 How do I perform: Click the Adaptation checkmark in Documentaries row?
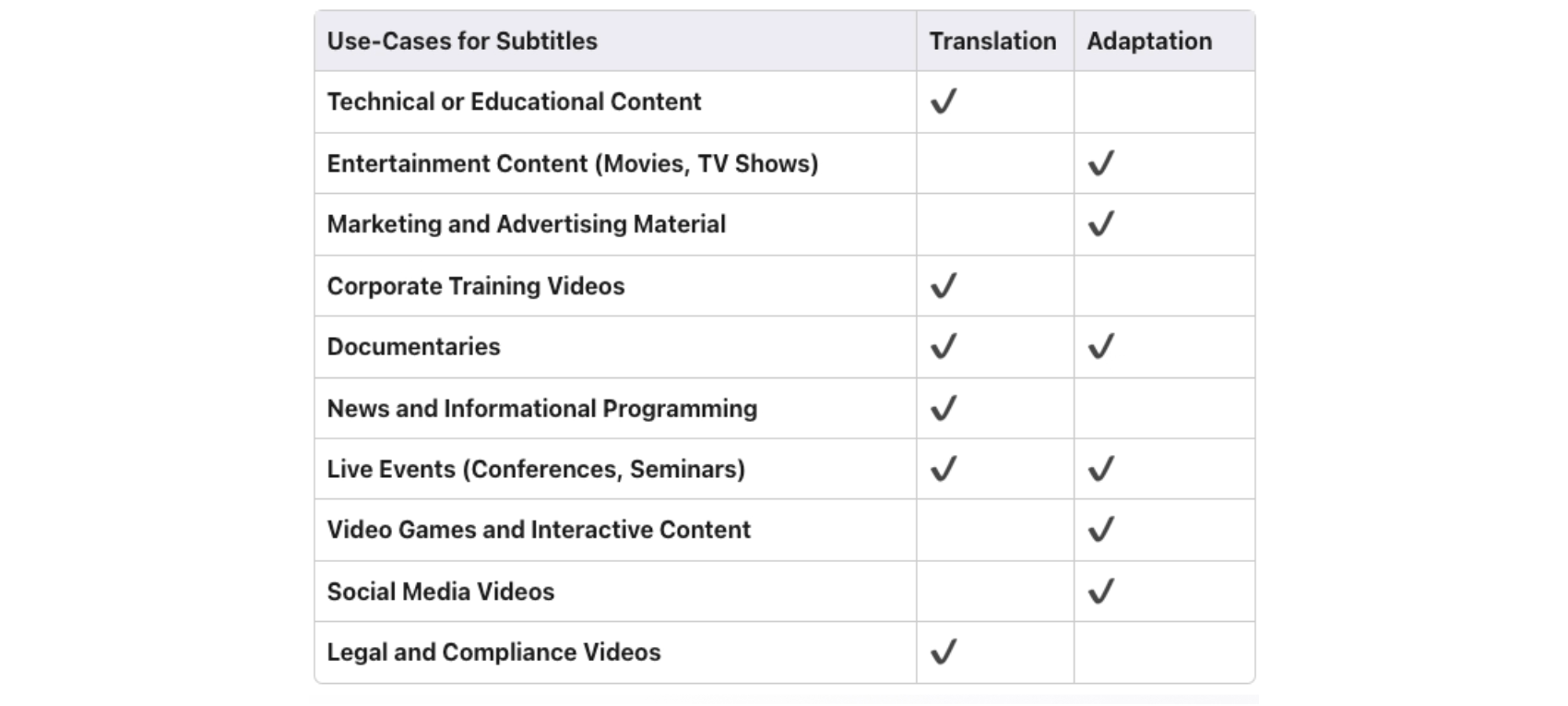coord(1101,347)
